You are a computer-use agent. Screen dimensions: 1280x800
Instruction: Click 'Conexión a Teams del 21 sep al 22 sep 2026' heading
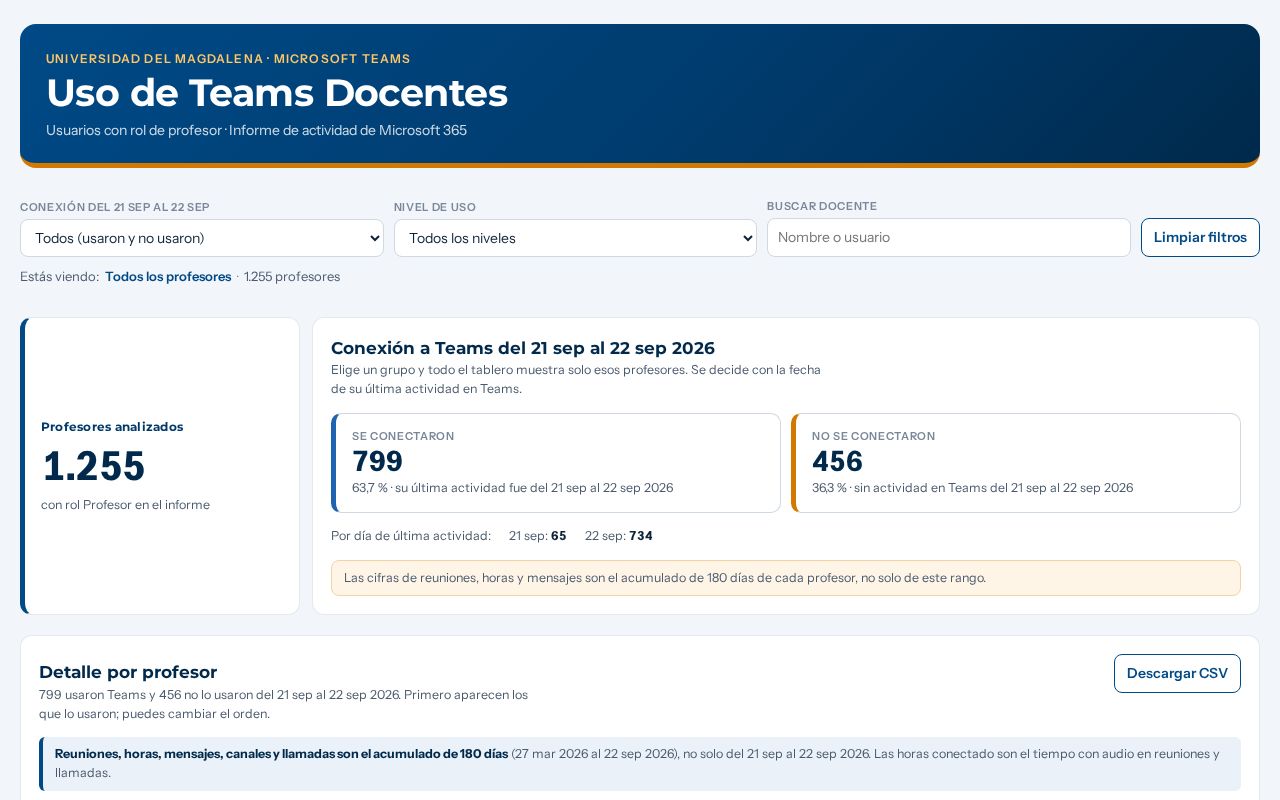point(523,348)
